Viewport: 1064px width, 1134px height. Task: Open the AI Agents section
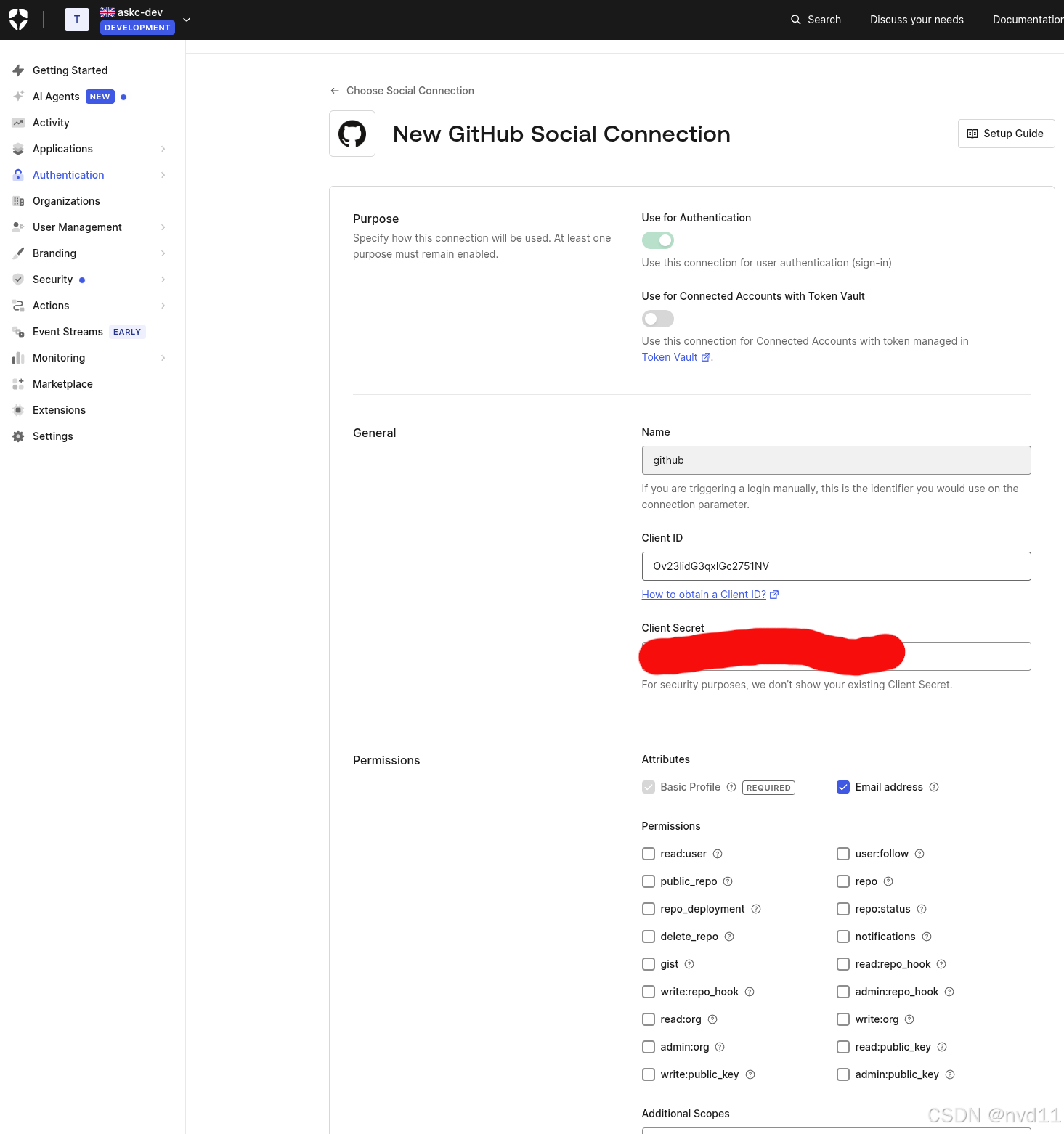pos(56,97)
